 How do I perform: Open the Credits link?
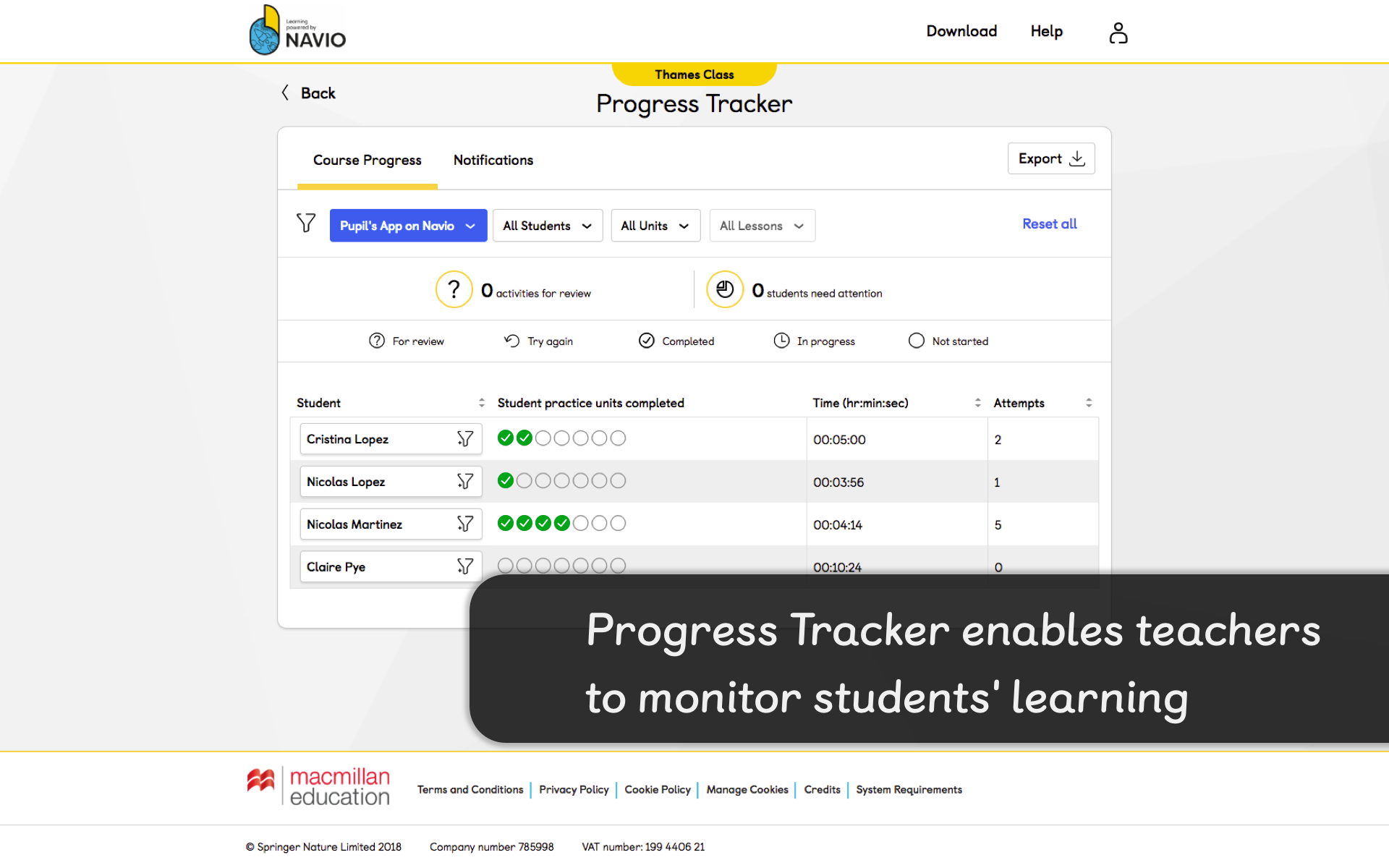[823, 790]
